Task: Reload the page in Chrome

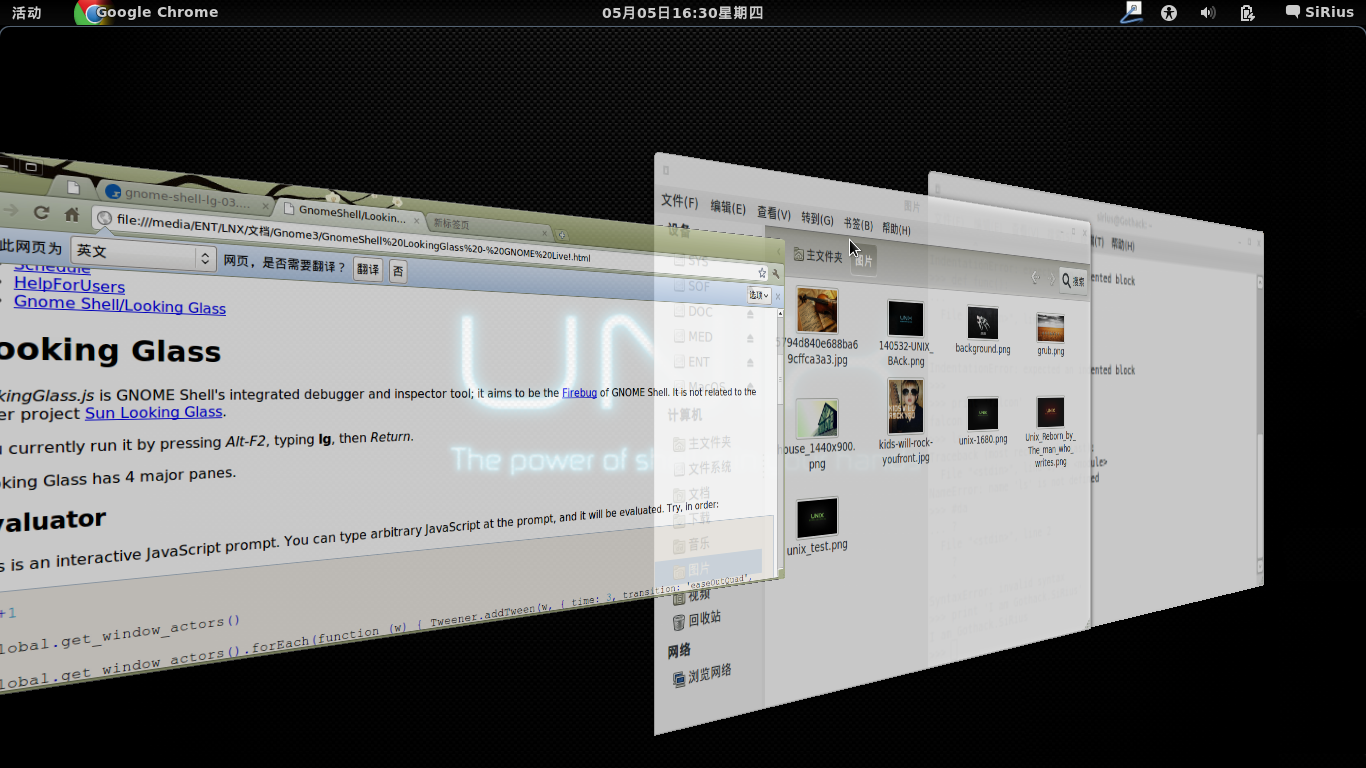Action: point(41,213)
